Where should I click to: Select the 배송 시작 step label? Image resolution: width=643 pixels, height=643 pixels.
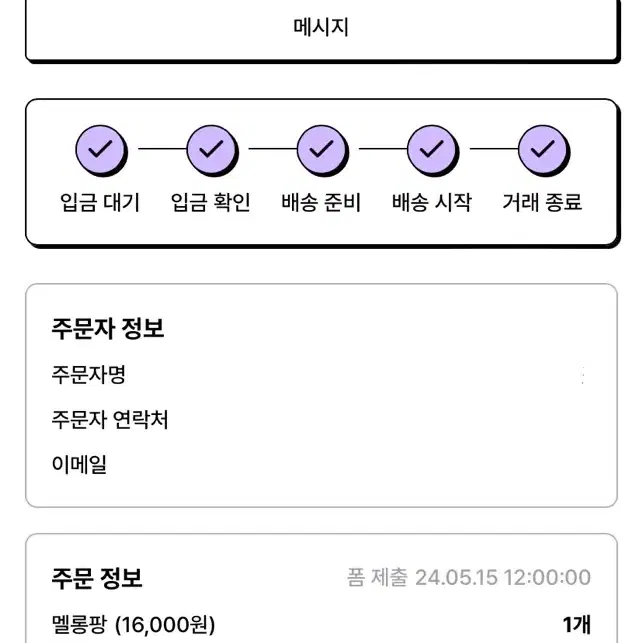tap(432, 202)
